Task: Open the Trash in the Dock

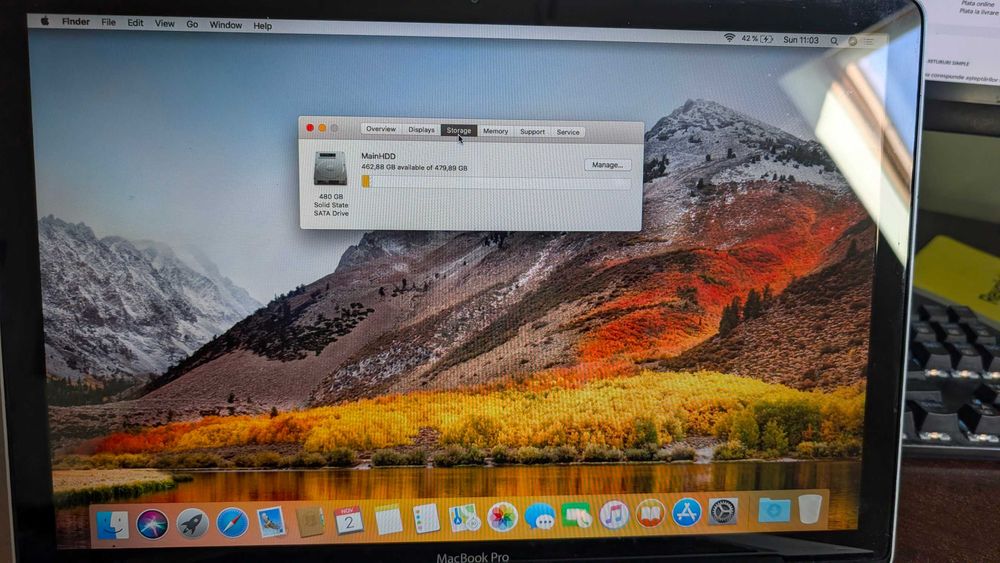Action: coord(810,509)
